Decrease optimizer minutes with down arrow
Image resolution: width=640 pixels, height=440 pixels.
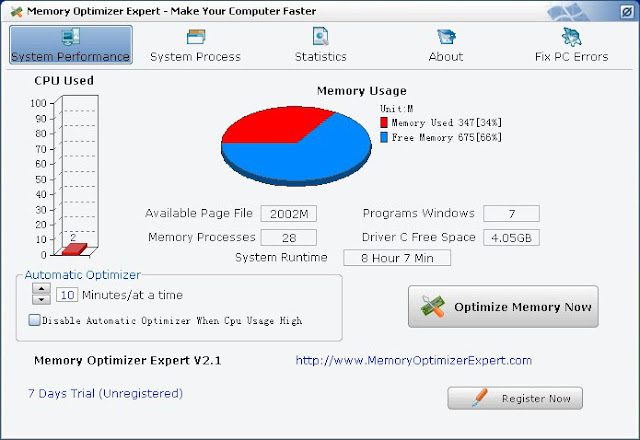point(41,300)
